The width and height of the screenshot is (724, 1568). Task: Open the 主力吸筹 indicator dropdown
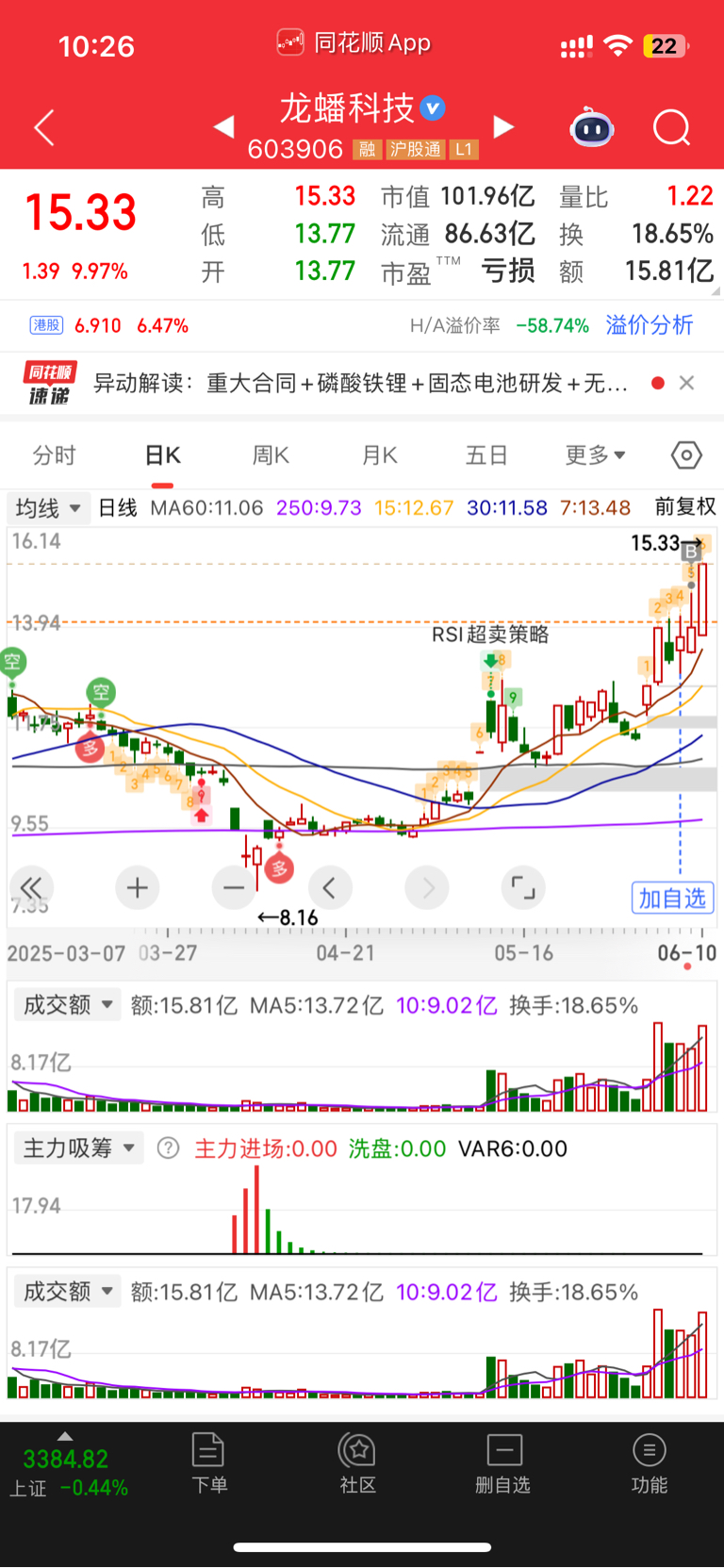point(78,1148)
